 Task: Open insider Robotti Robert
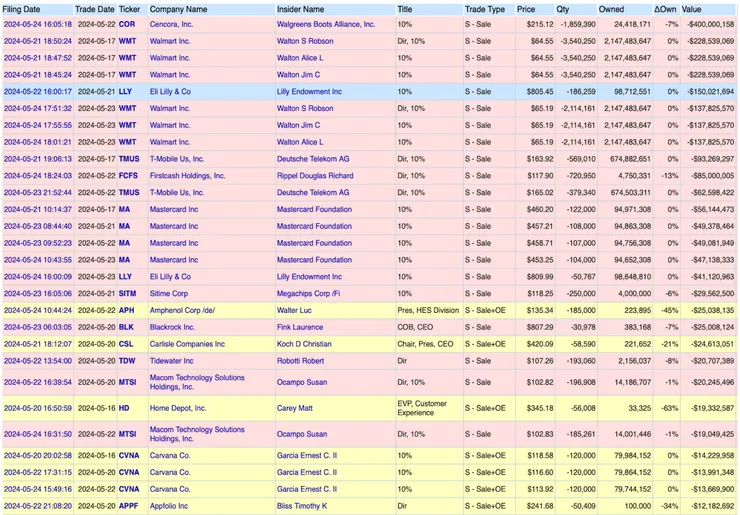(x=300, y=361)
